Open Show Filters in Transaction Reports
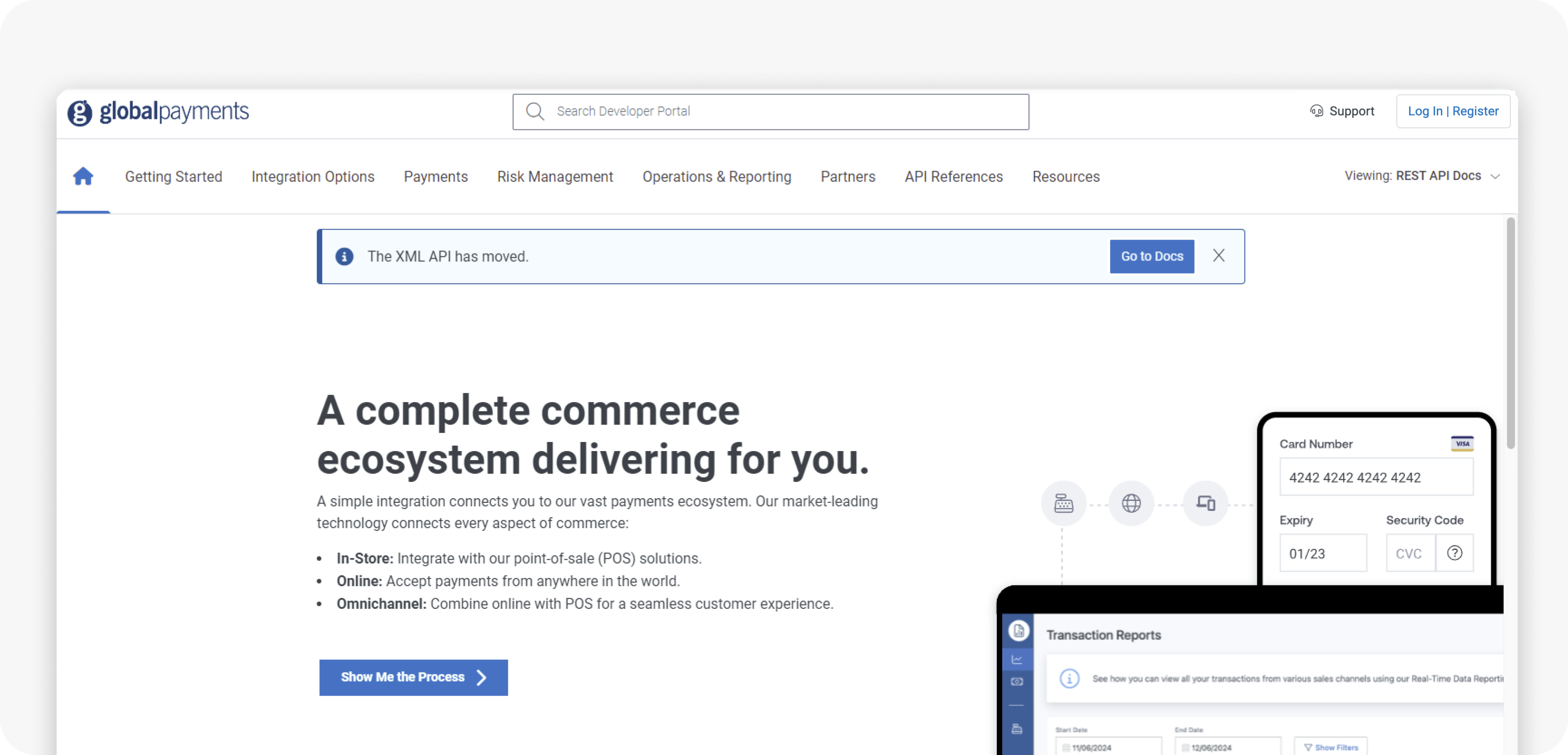This screenshot has height=755, width=1568. (1331, 747)
